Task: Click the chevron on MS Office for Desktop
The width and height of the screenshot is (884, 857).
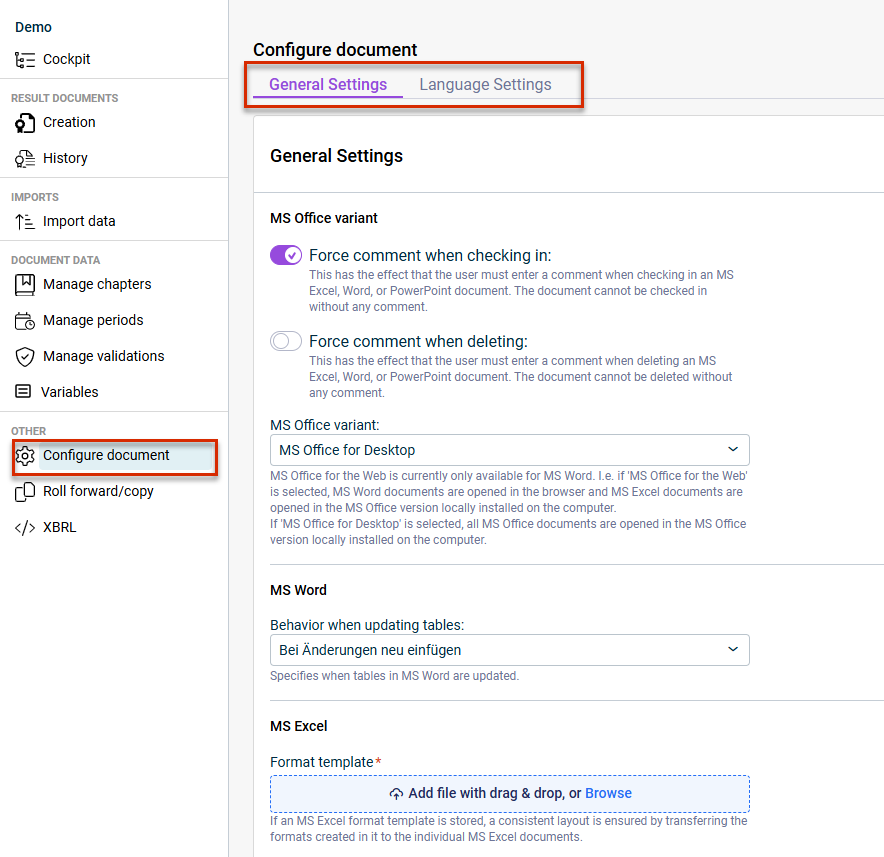Action: point(733,449)
